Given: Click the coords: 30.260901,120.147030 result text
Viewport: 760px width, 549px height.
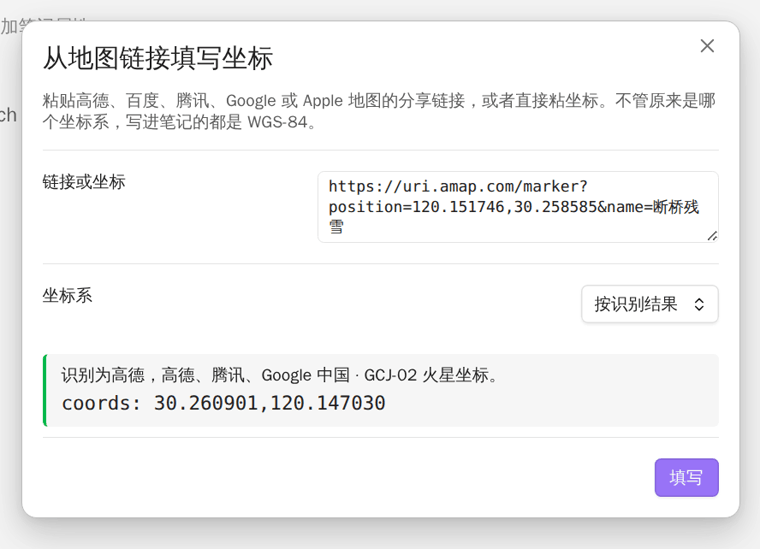Looking at the screenshot, I should tap(223, 403).
